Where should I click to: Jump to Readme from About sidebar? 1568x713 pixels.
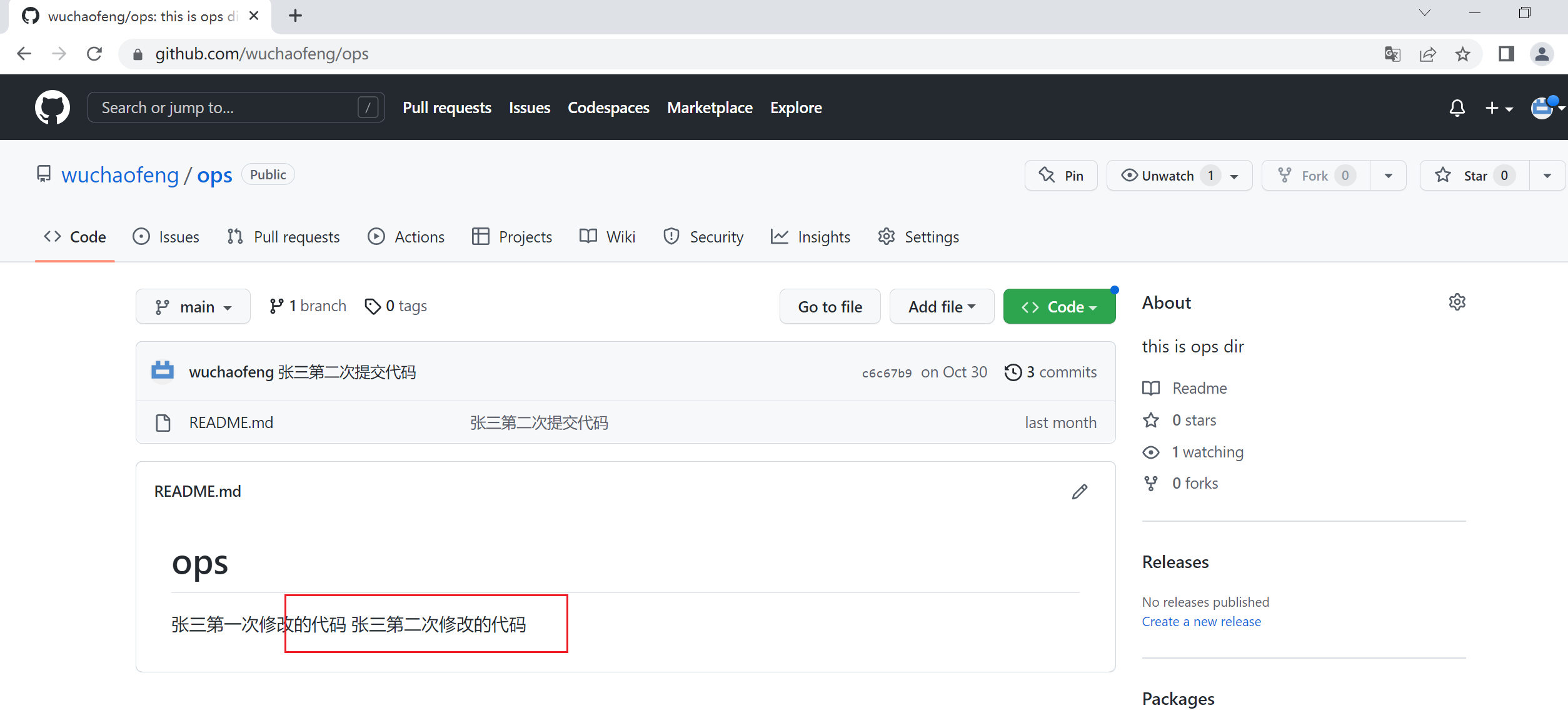tap(1185, 388)
